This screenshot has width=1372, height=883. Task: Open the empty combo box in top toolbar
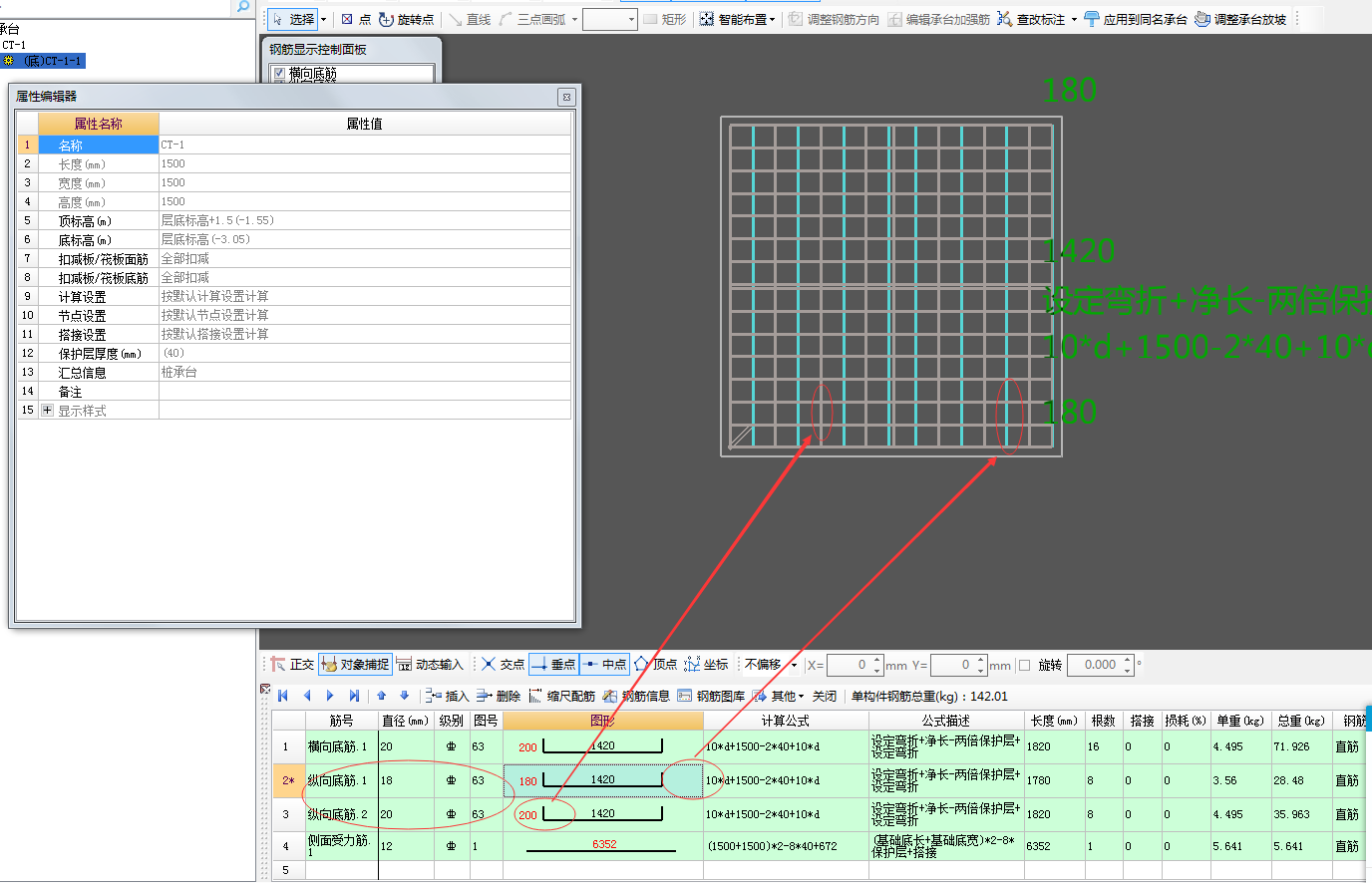[609, 19]
